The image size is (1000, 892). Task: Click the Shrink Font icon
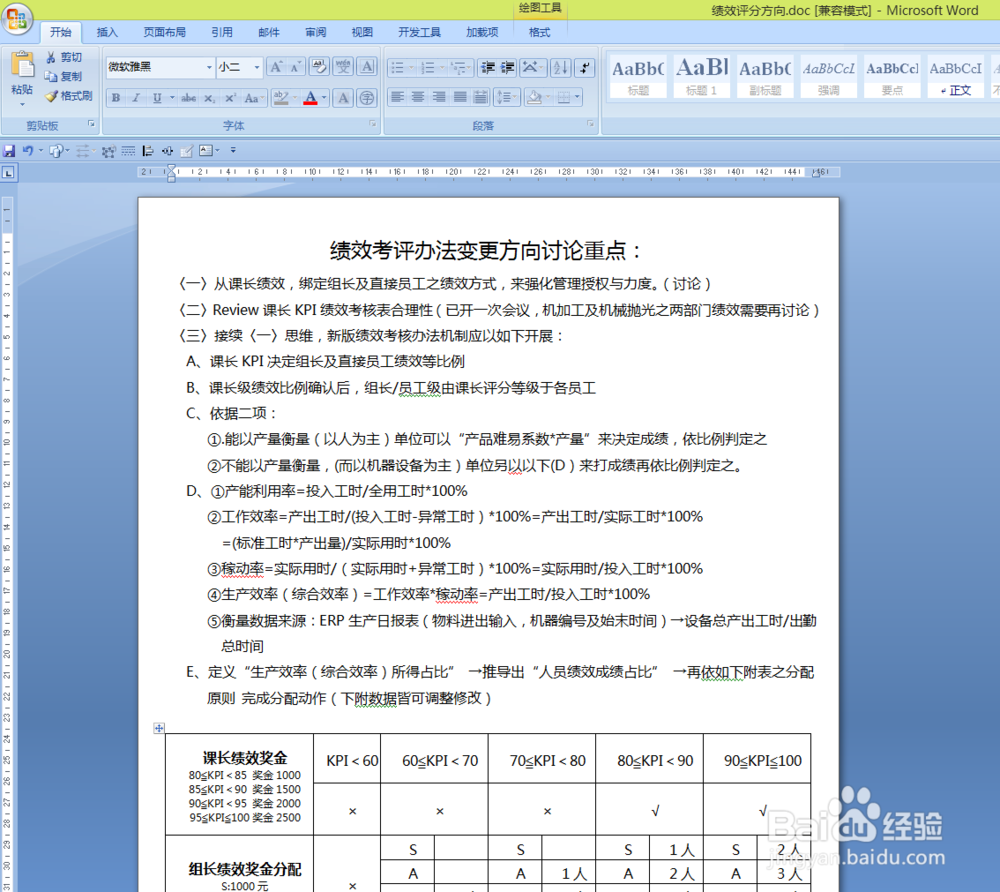click(x=295, y=67)
